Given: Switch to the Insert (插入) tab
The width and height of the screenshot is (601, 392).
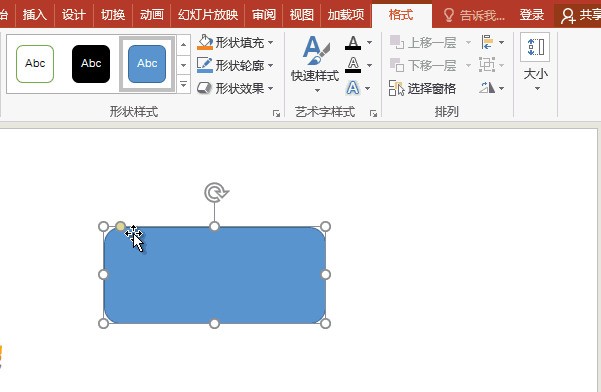Looking at the screenshot, I should coord(34,15).
